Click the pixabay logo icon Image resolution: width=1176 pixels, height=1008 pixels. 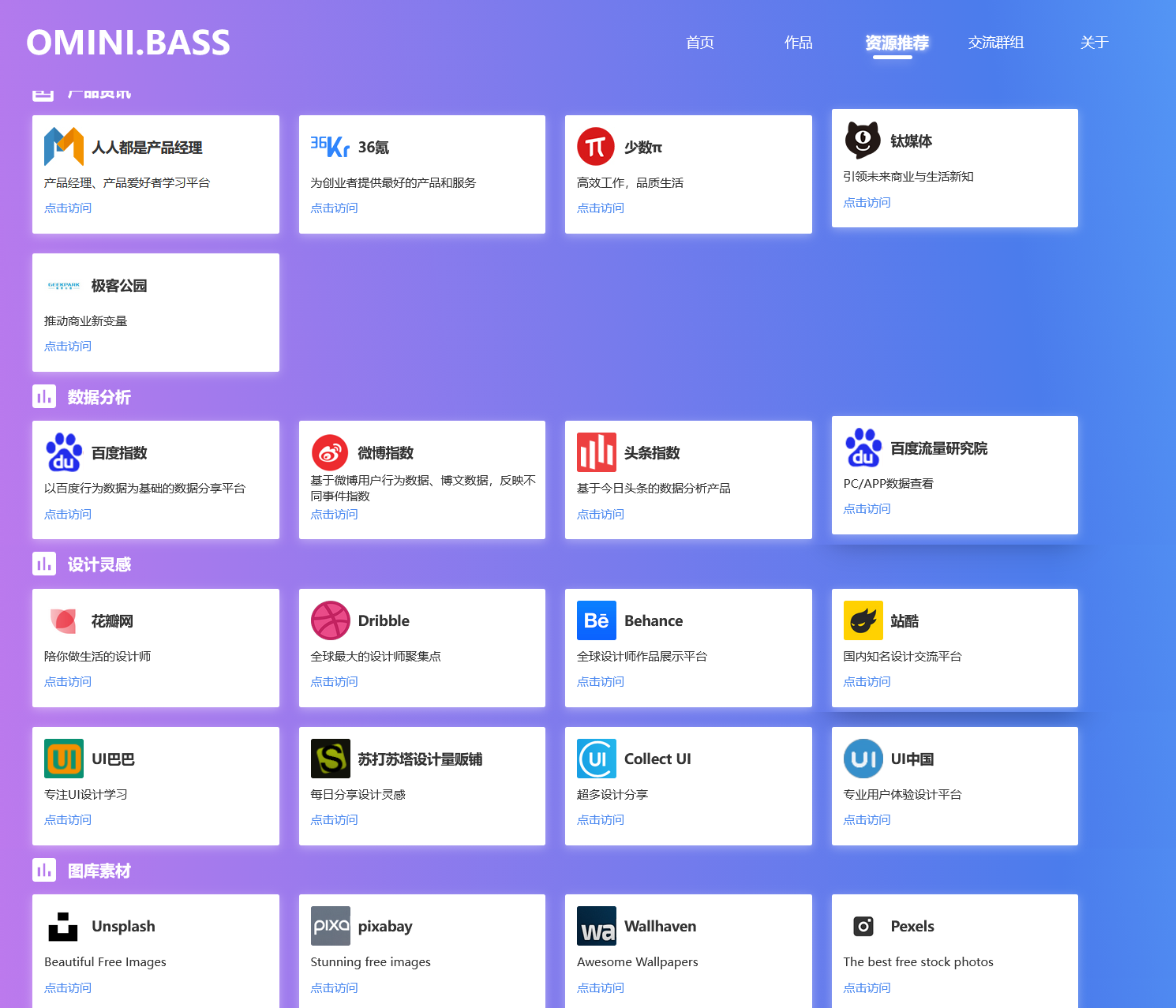click(x=330, y=926)
